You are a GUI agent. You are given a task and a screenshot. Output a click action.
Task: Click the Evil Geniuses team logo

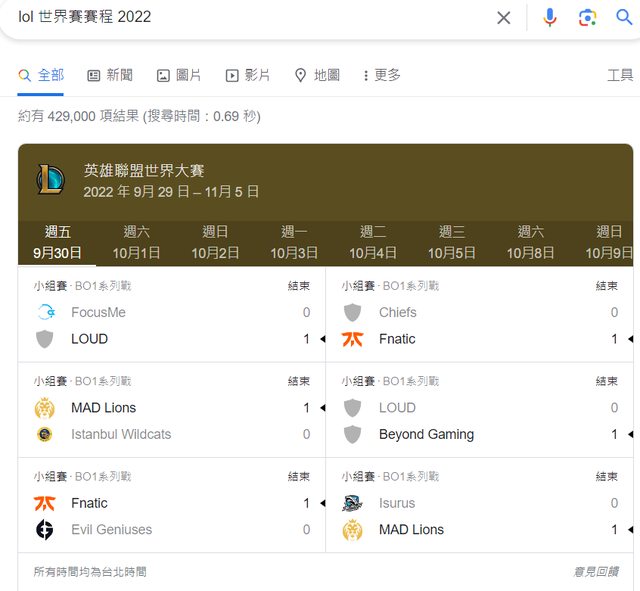[x=44, y=530]
